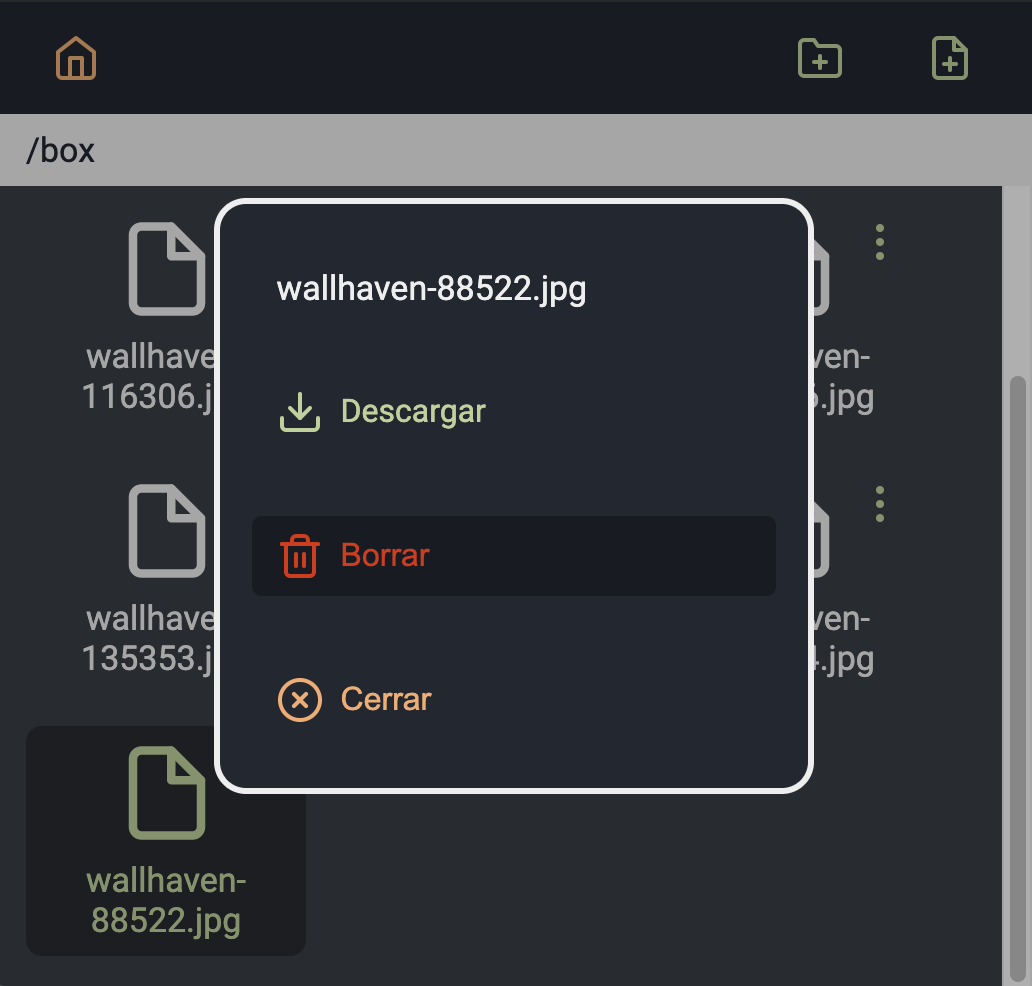Choose Descargar from the file menu
The image size is (1032, 986).
click(413, 412)
